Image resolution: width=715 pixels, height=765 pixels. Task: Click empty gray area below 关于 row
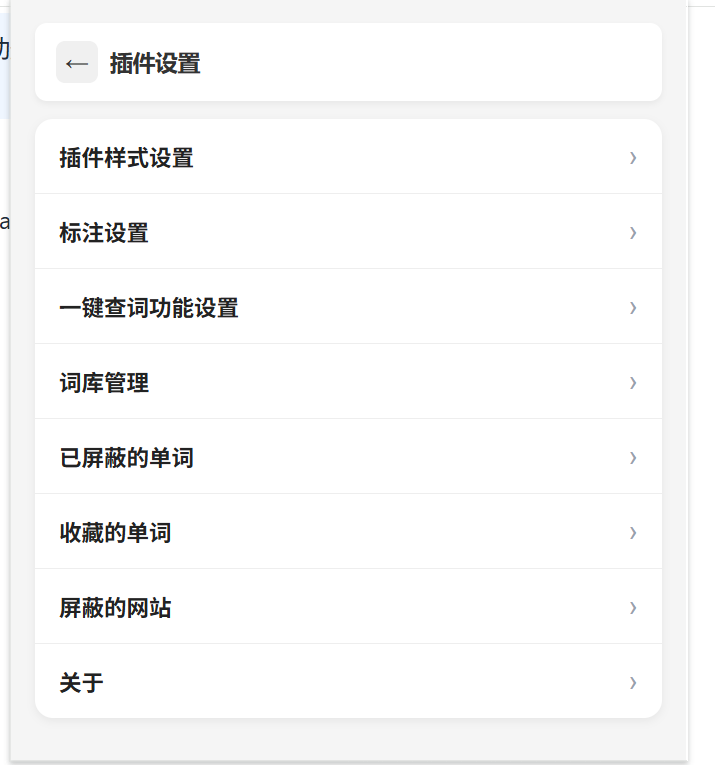point(348,740)
